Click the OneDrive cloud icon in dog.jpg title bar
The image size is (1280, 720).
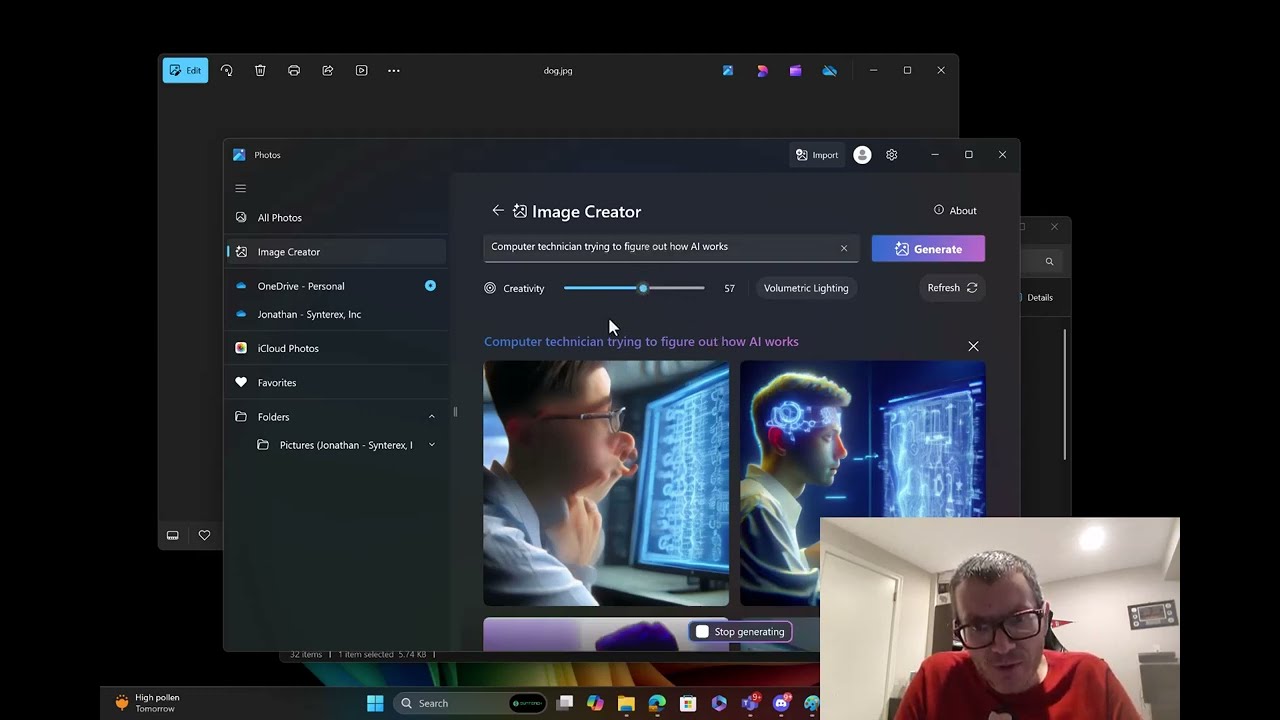click(x=829, y=71)
